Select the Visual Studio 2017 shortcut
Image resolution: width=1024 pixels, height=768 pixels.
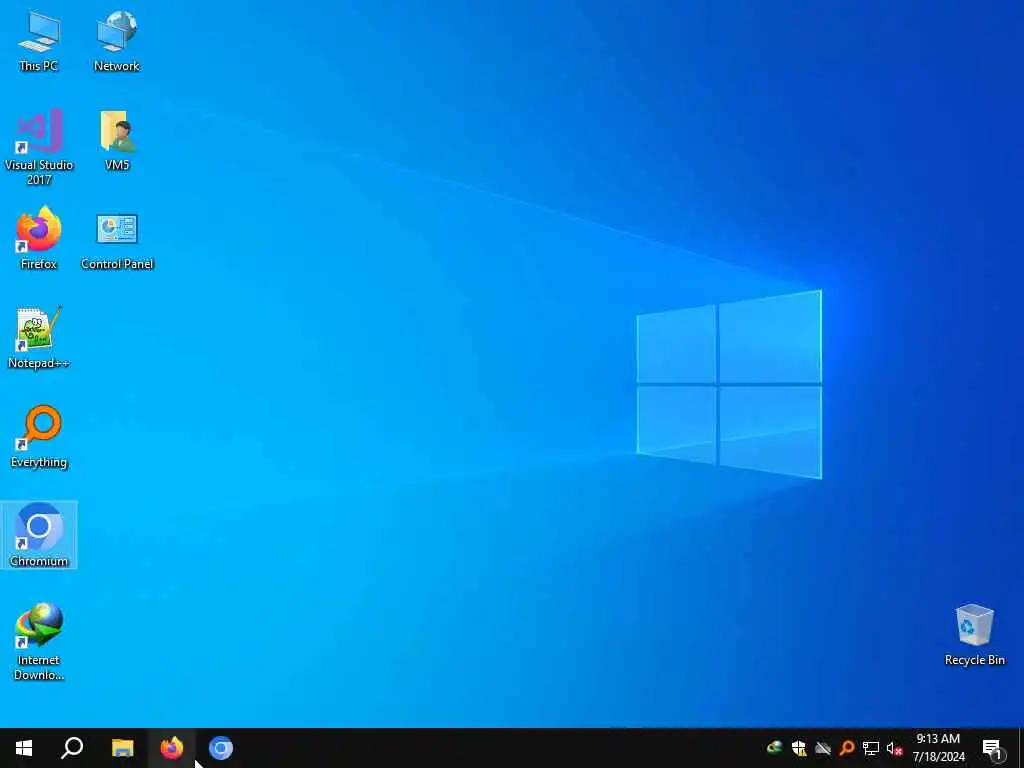39,148
